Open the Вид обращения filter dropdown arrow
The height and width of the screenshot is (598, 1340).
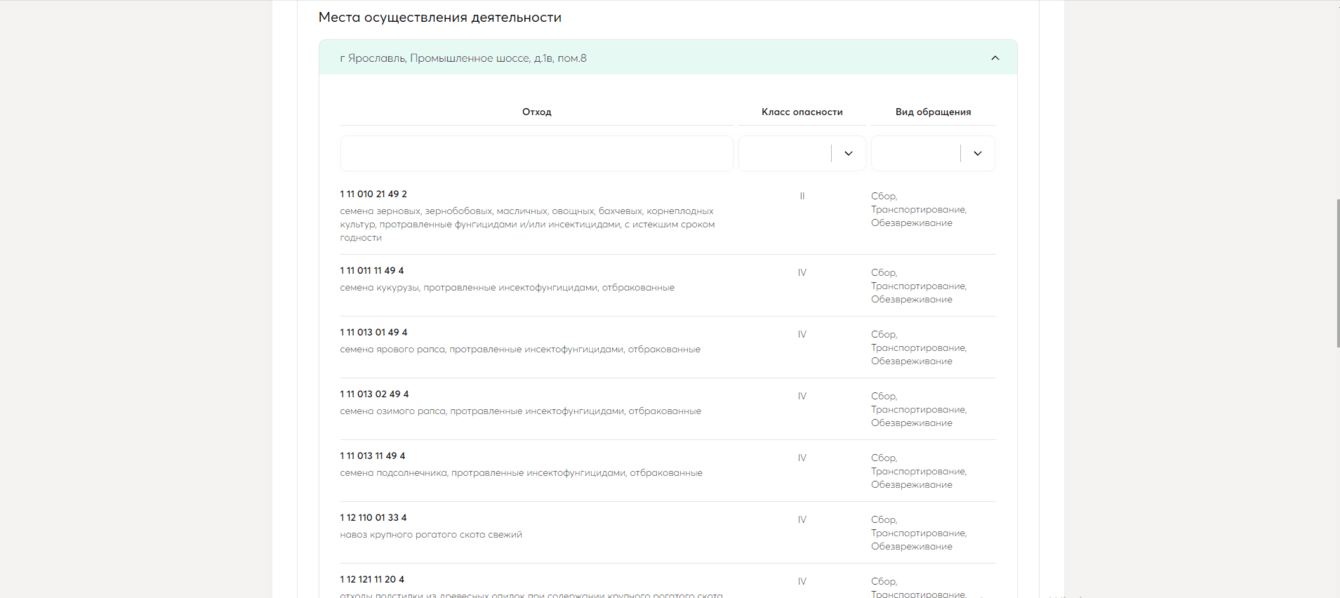point(977,154)
